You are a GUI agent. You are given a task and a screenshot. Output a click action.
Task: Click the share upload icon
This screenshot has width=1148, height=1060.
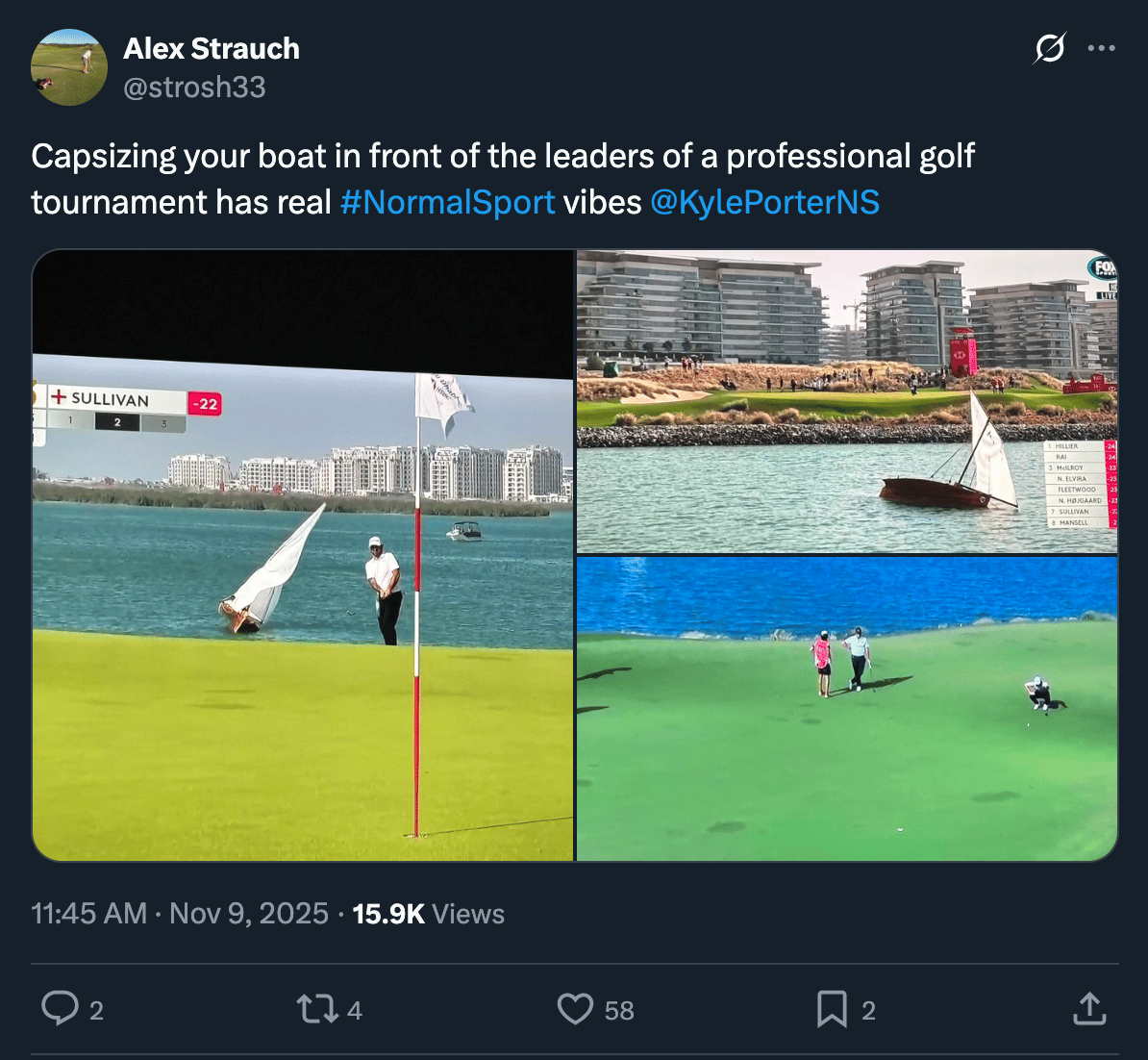(1089, 1008)
